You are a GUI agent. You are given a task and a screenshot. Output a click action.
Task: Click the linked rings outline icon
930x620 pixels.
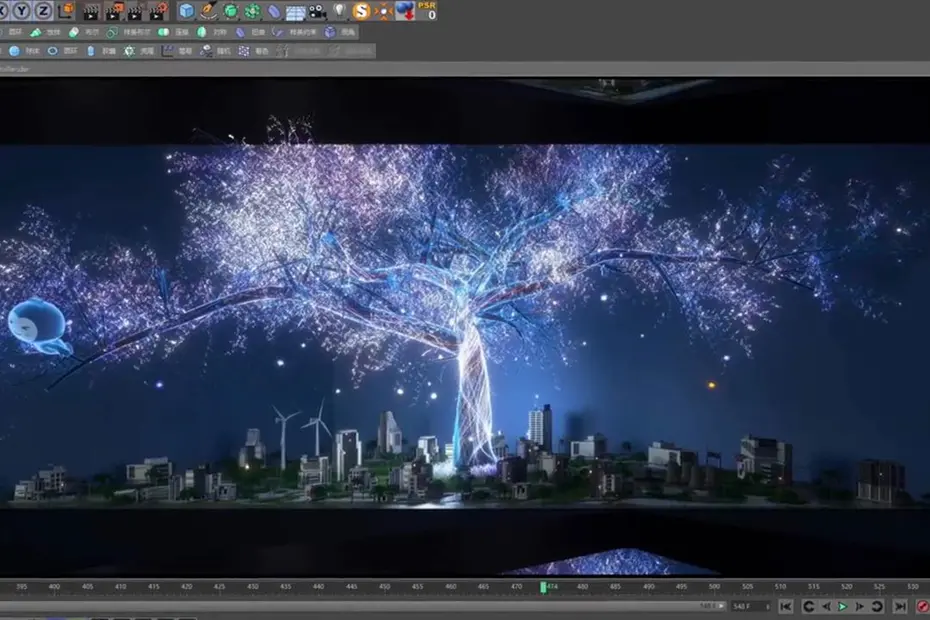[112, 32]
